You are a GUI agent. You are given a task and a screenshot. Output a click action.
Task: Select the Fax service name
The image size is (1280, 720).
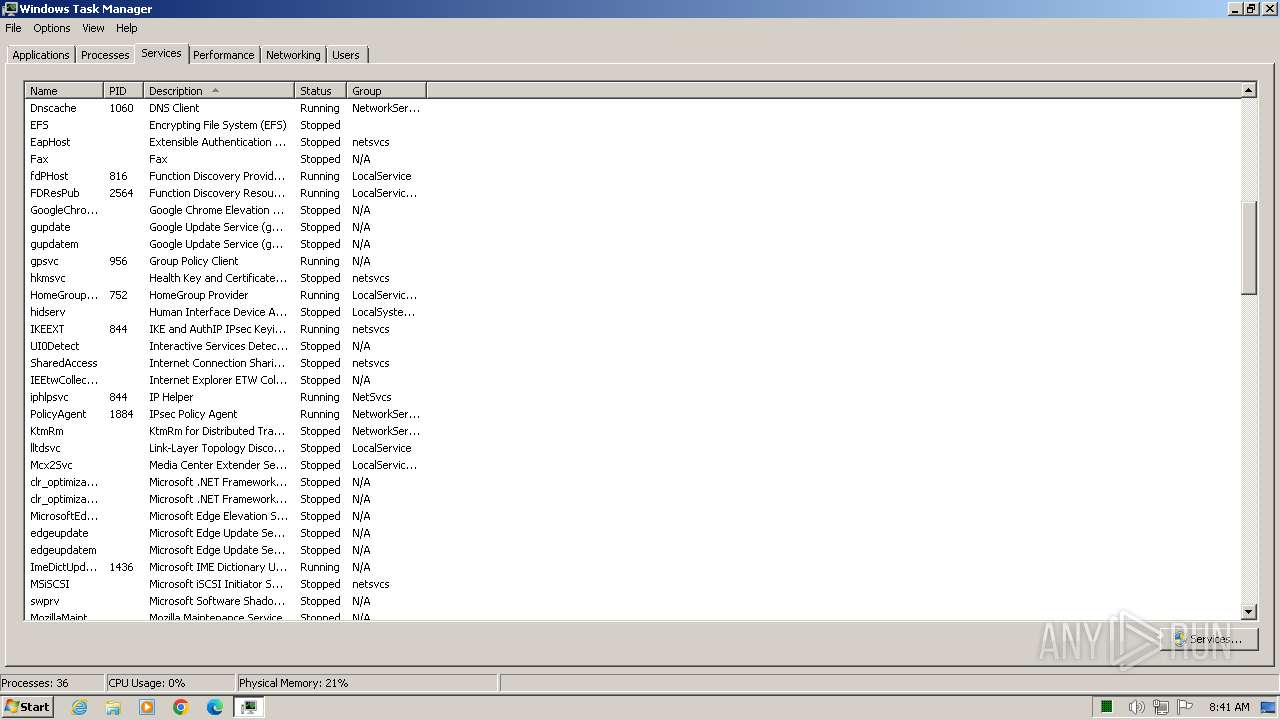pos(39,159)
